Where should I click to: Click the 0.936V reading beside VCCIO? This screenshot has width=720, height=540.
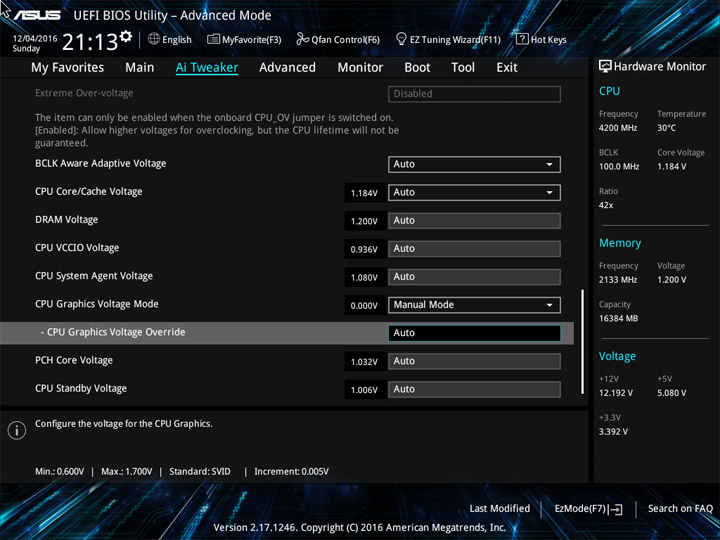[x=364, y=249]
